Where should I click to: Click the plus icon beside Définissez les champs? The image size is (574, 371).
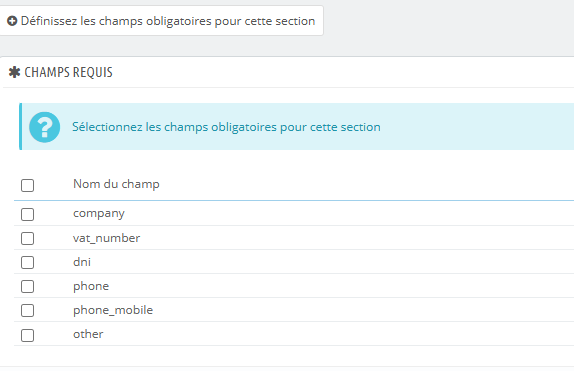click(12, 21)
